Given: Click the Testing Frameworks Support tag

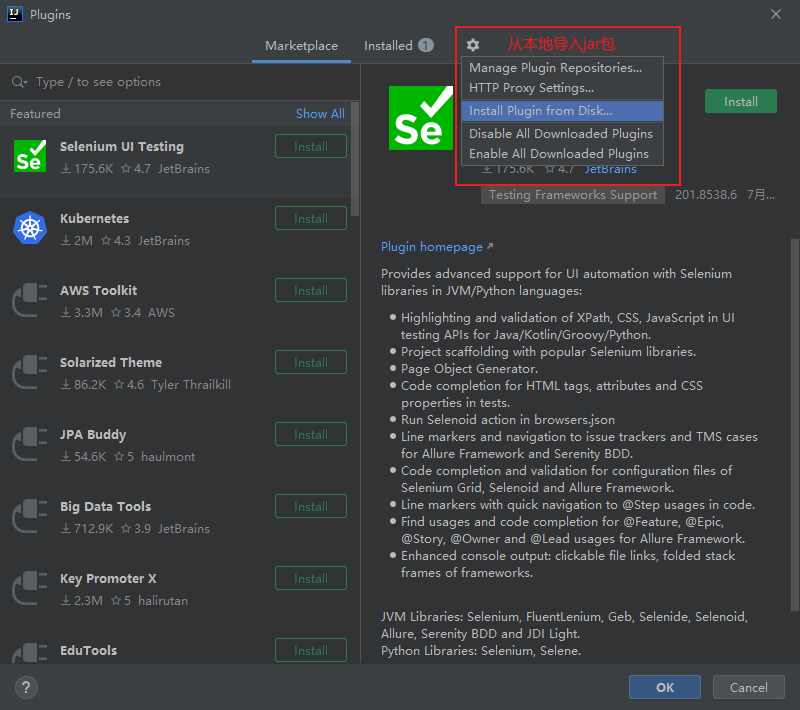Looking at the screenshot, I should (572, 195).
